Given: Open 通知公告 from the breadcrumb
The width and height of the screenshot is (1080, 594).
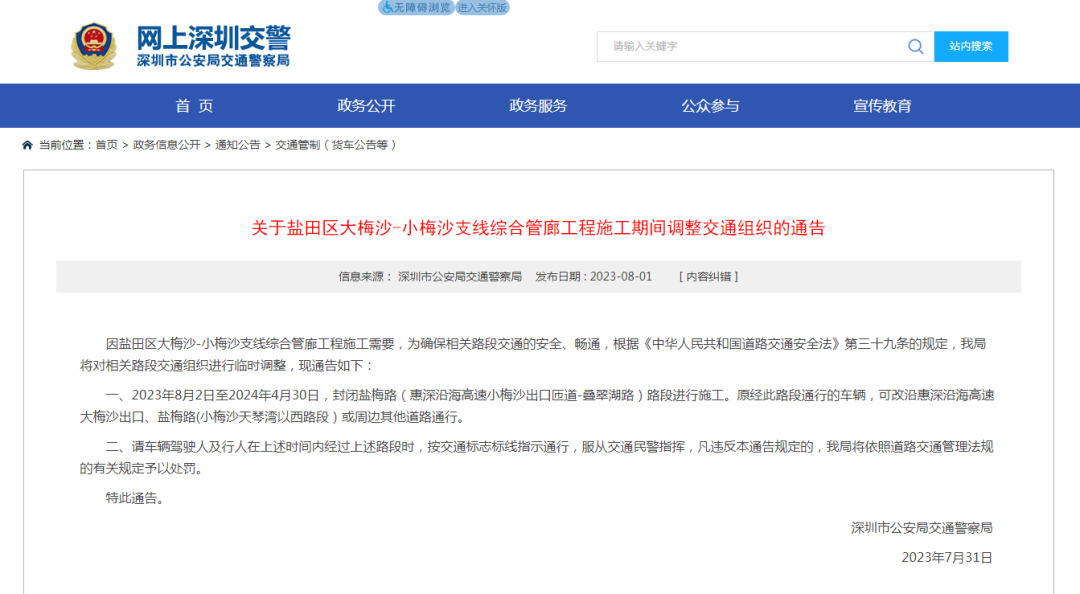Looking at the screenshot, I should 236,144.
